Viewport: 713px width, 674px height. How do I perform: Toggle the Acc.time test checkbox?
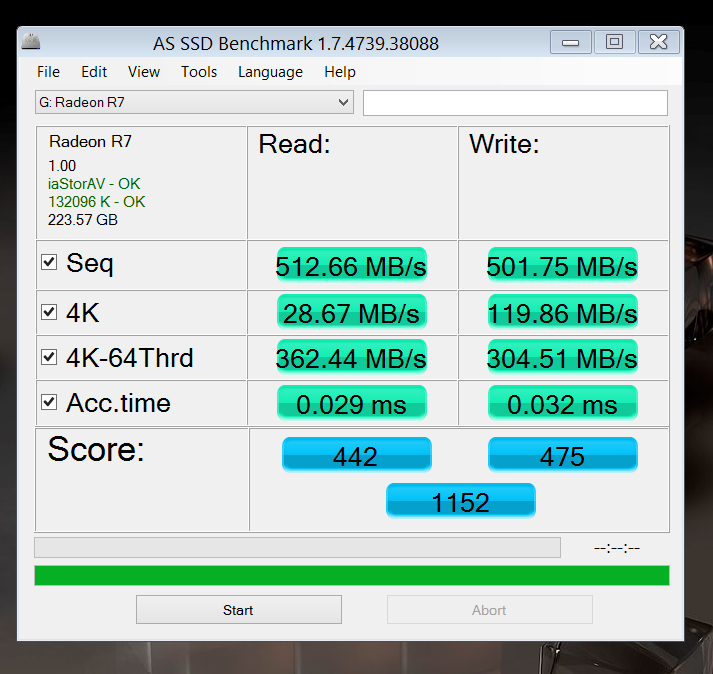[x=49, y=402]
